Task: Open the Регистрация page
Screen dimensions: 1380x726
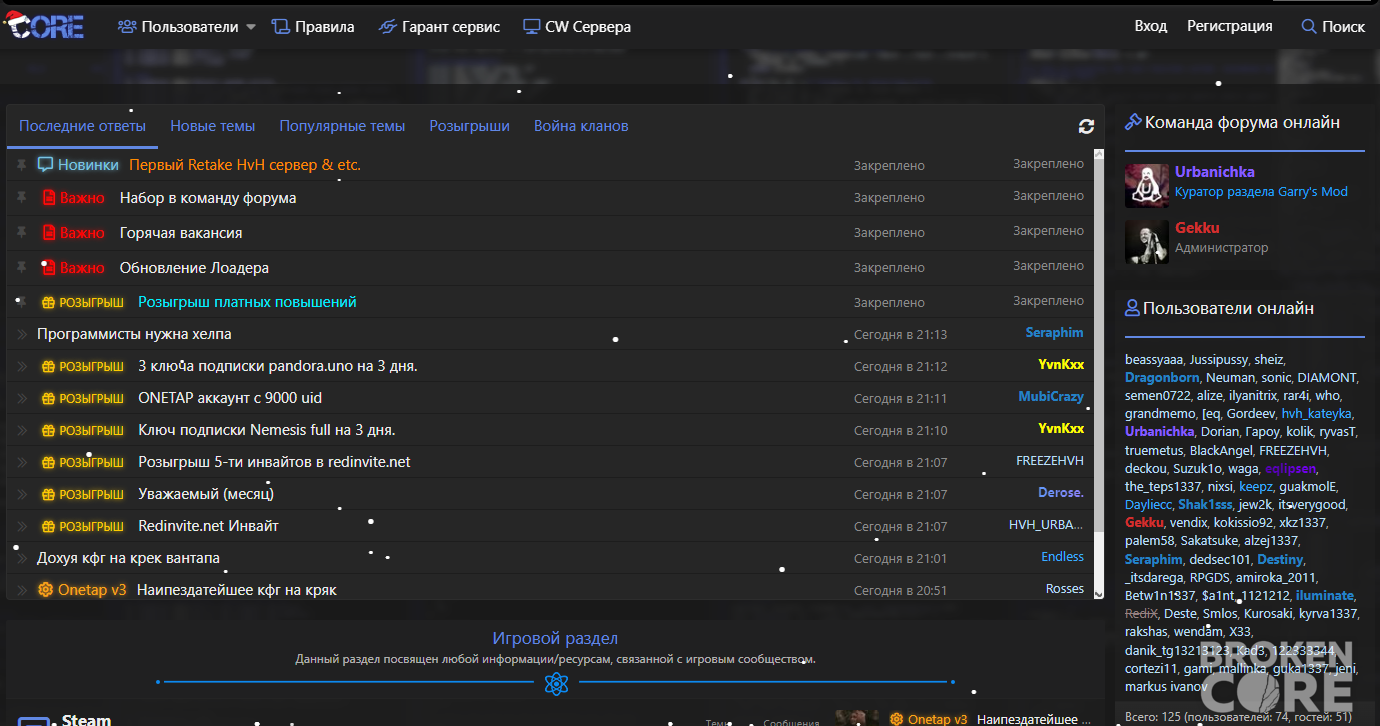Action: [1230, 26]
